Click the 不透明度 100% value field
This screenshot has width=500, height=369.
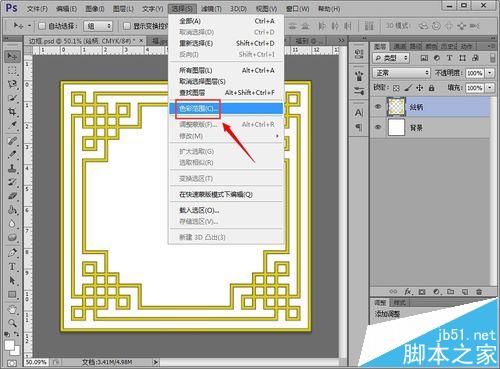[475, 73]
